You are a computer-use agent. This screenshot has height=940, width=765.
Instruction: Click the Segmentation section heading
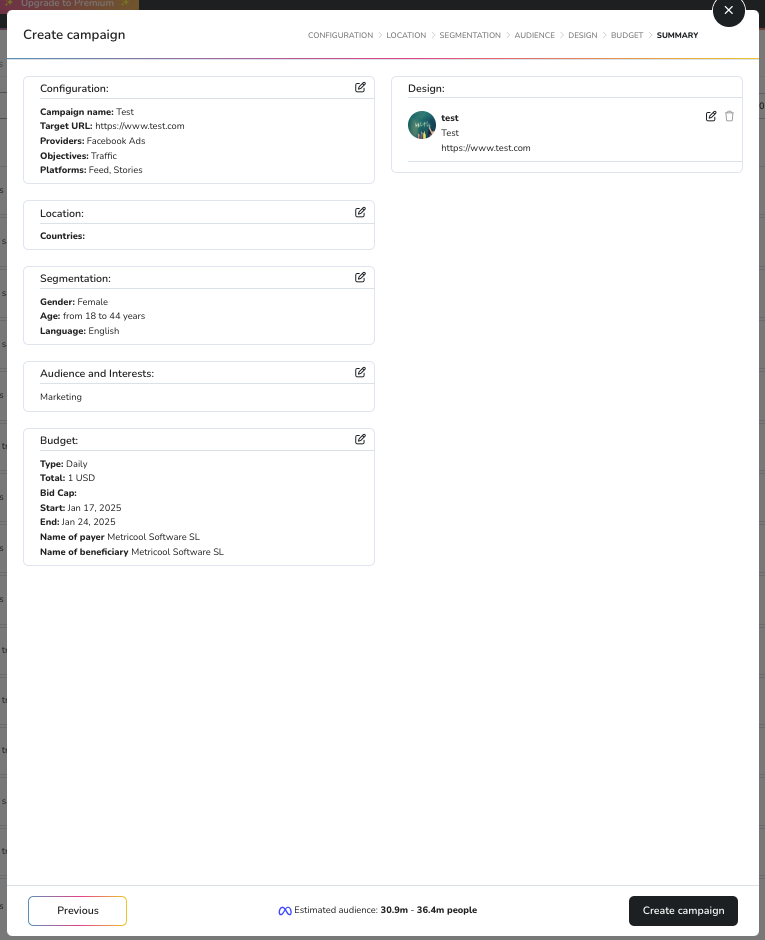pyautogui.click(x=76, y=279)
